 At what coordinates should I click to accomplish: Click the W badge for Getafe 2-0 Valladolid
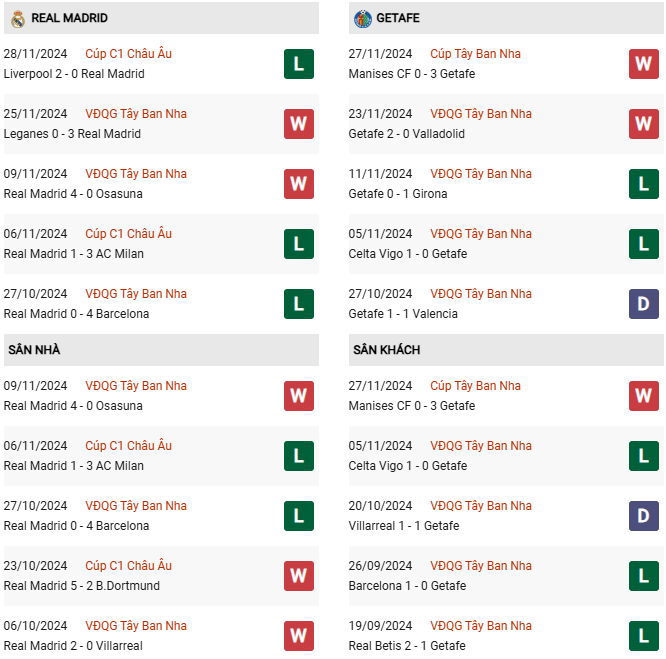643,124
